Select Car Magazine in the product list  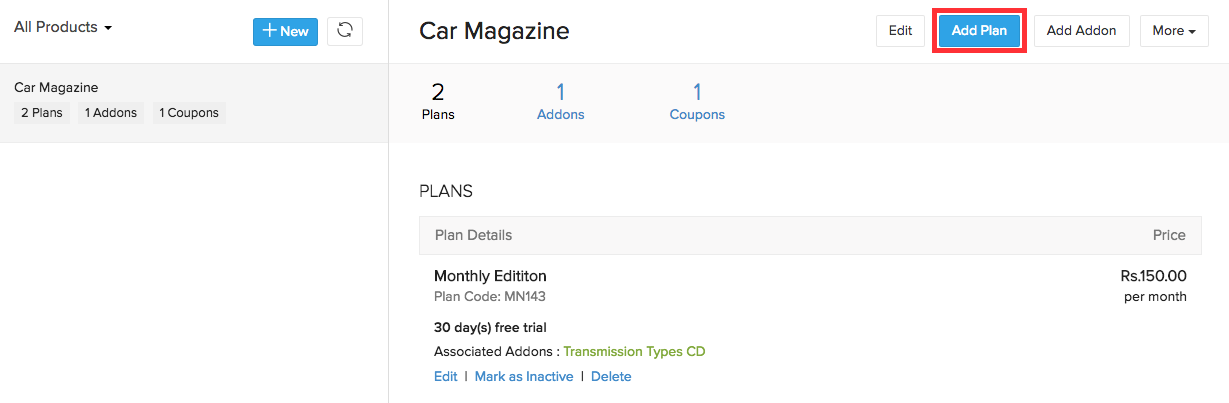coord(56,88)
